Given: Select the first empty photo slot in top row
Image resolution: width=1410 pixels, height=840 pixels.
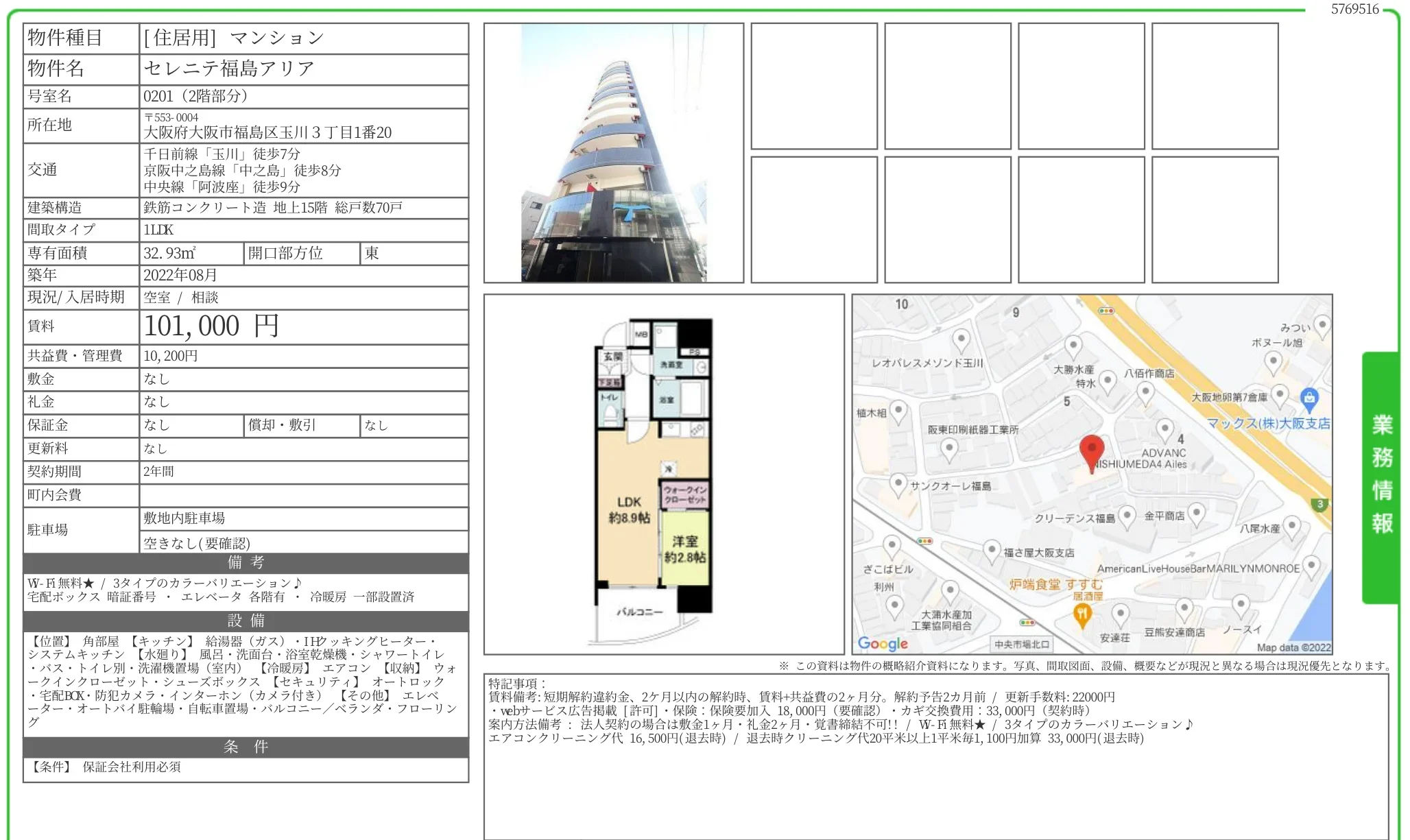Looking at the screenshot, I should [x=813, y=86].
